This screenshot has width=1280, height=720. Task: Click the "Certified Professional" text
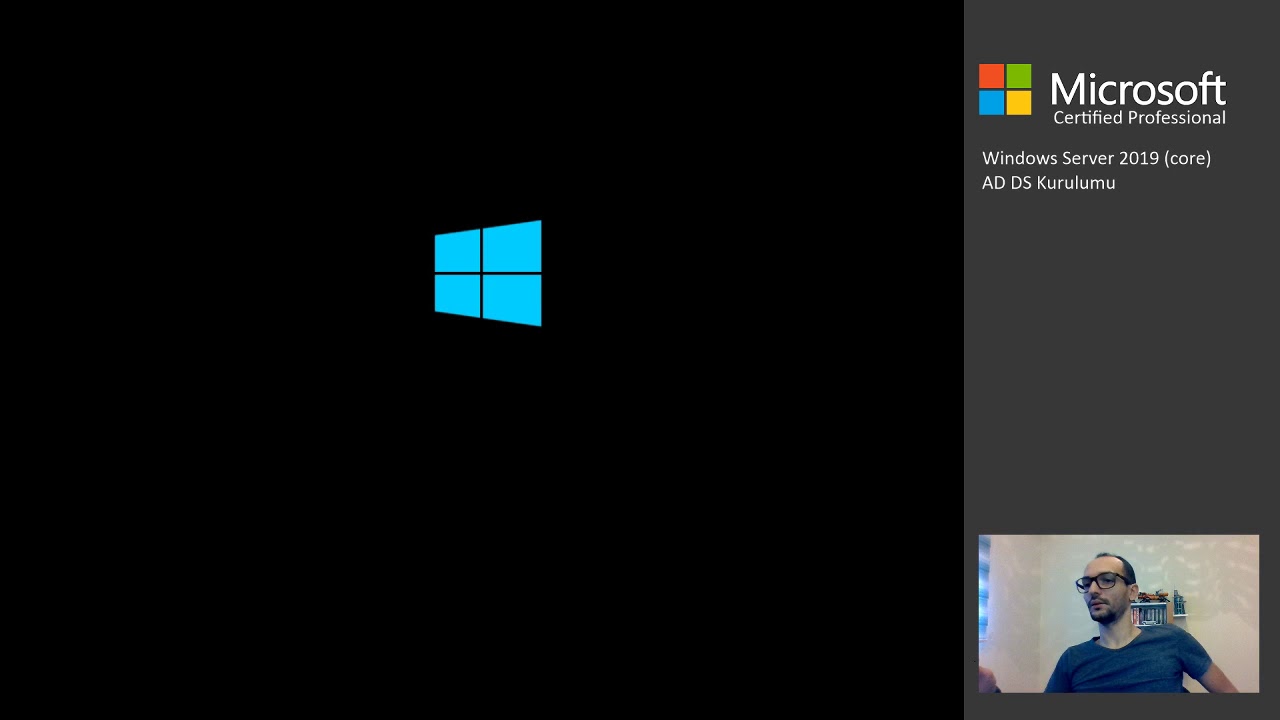coord(1139,118)
